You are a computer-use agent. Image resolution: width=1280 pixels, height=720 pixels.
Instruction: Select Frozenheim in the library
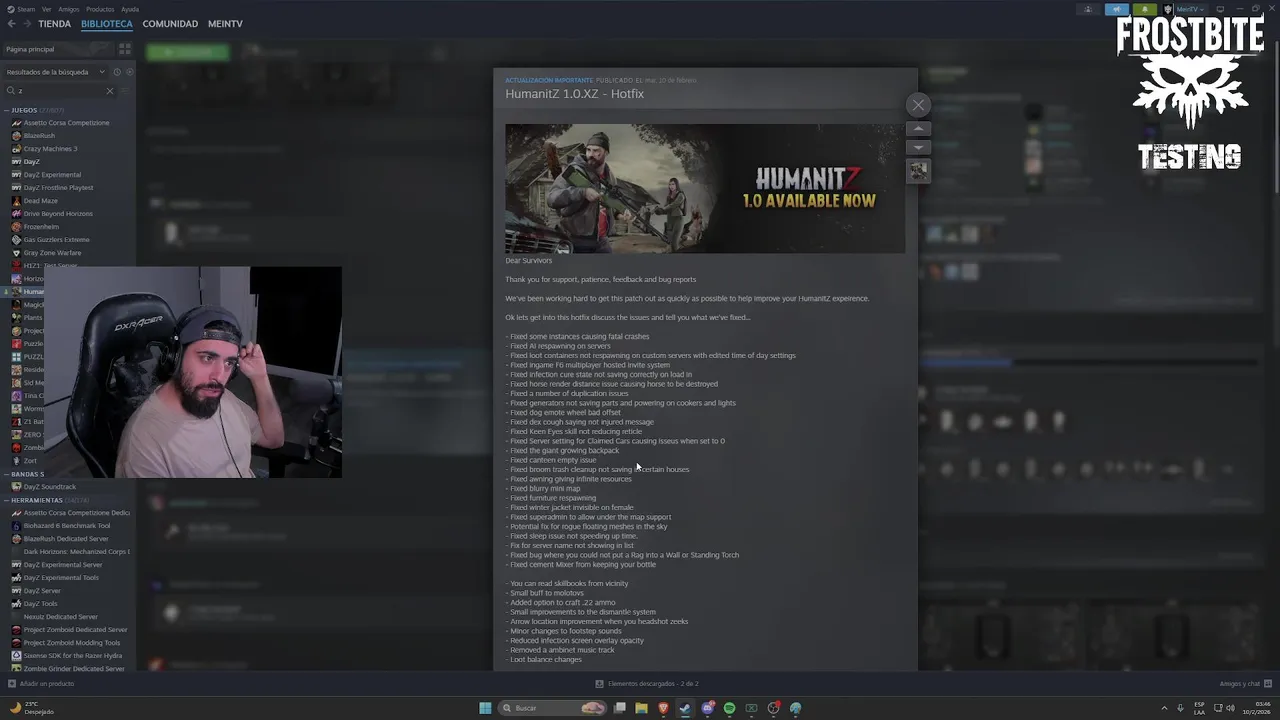click(41, 227)
